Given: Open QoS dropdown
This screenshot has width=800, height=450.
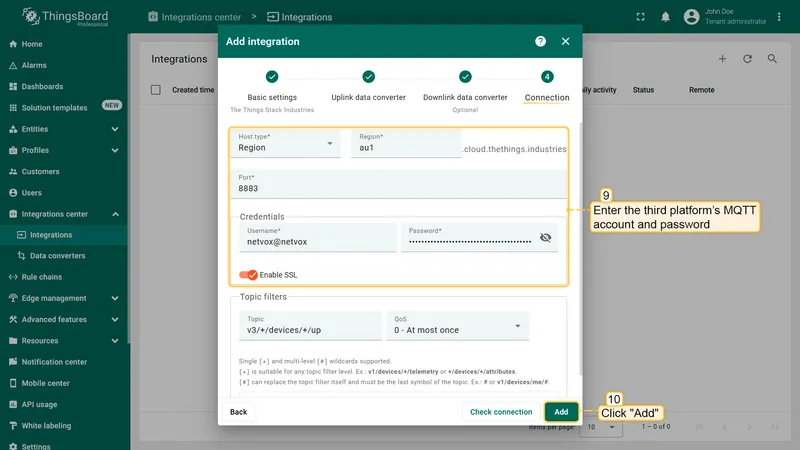Looking at the screenshot, I should pyautogui.click(x=458, y=326).
